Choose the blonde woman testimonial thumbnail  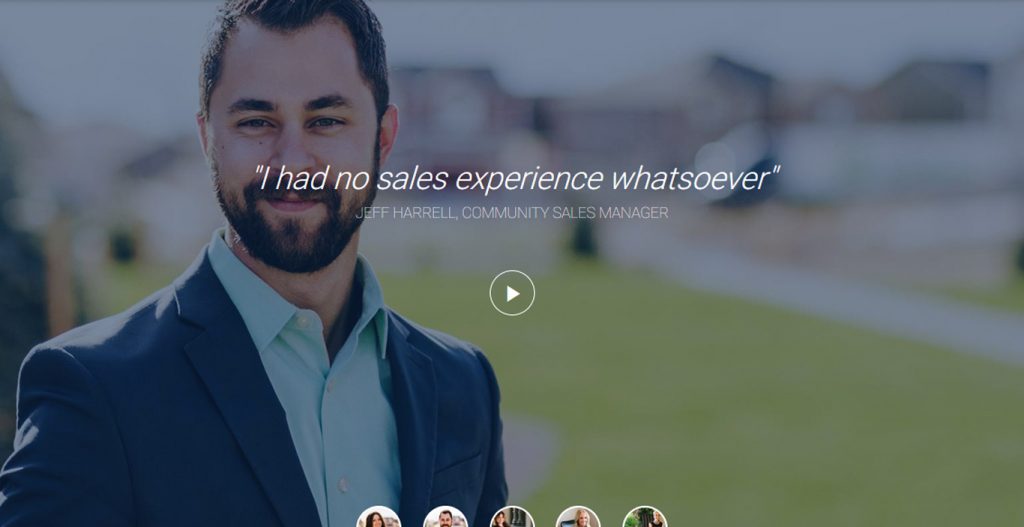(x=578, y=517)
